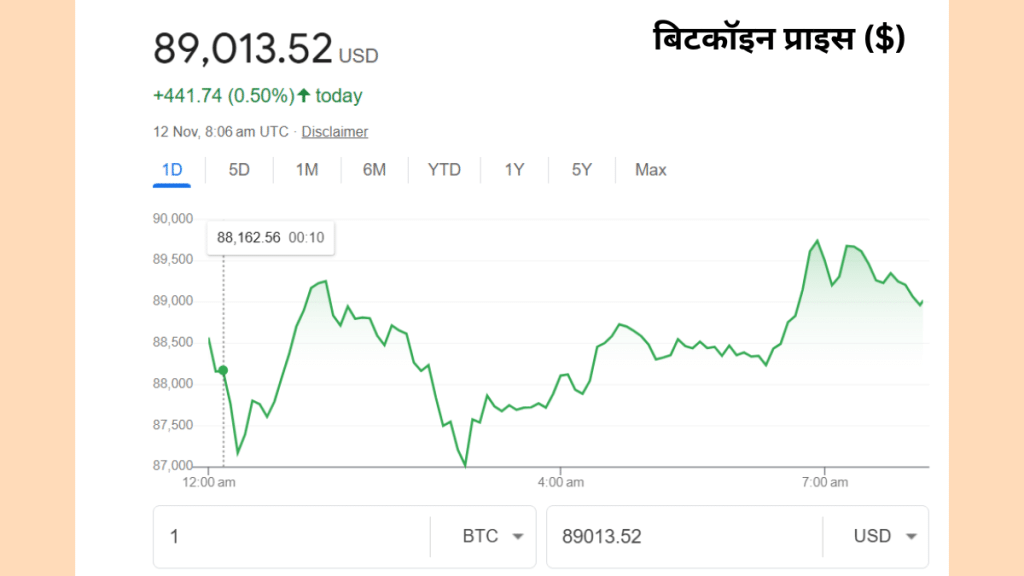Click the 89013.52 USD value field
This screenshot has width=1024, height=576.
click(x=684, y=537)
